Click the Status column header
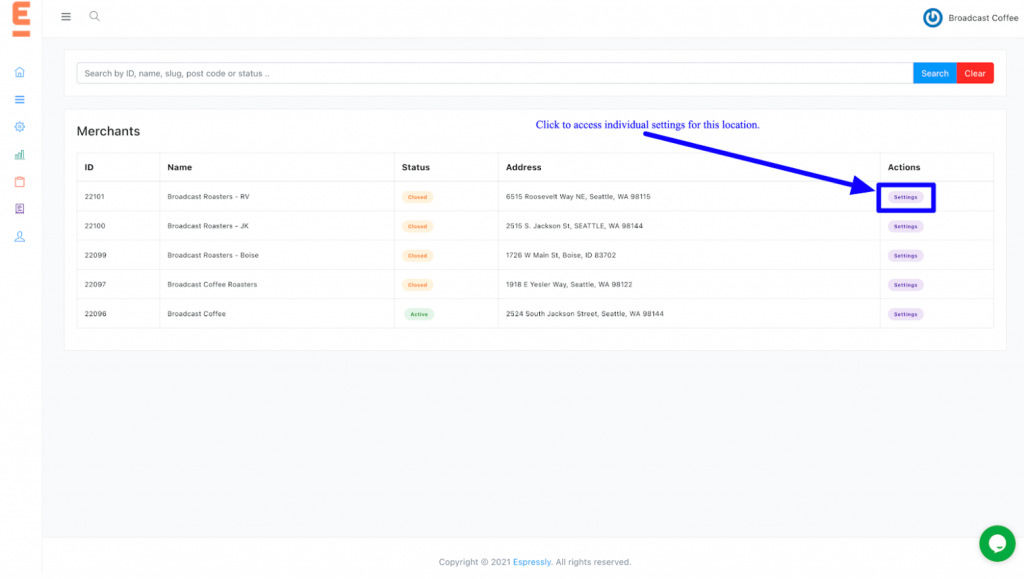 pyautogui.click(x=415, y=167)
